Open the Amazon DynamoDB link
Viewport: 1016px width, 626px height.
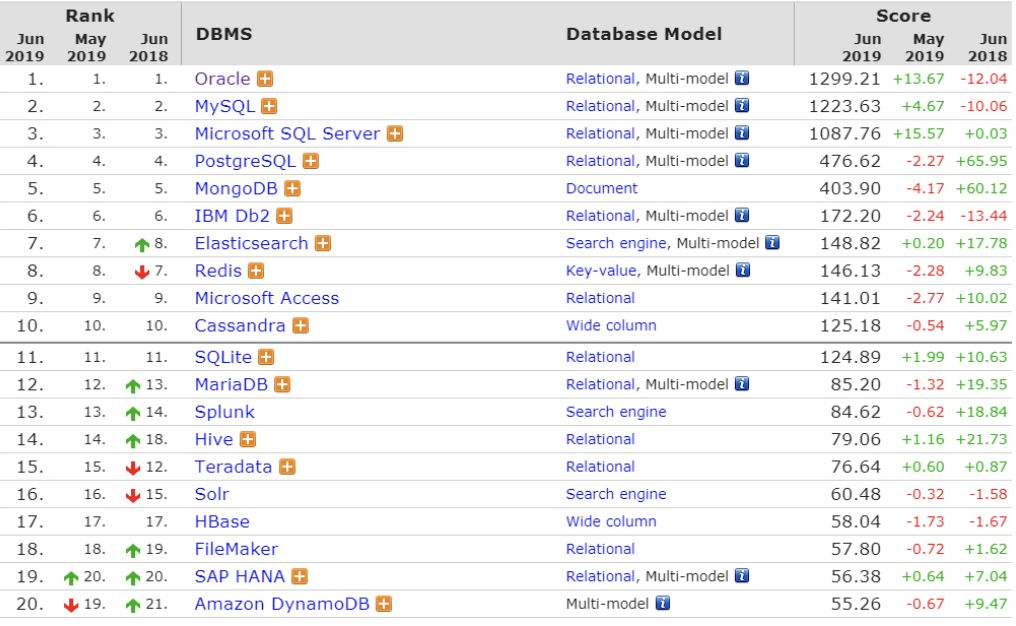pos(283,604)
